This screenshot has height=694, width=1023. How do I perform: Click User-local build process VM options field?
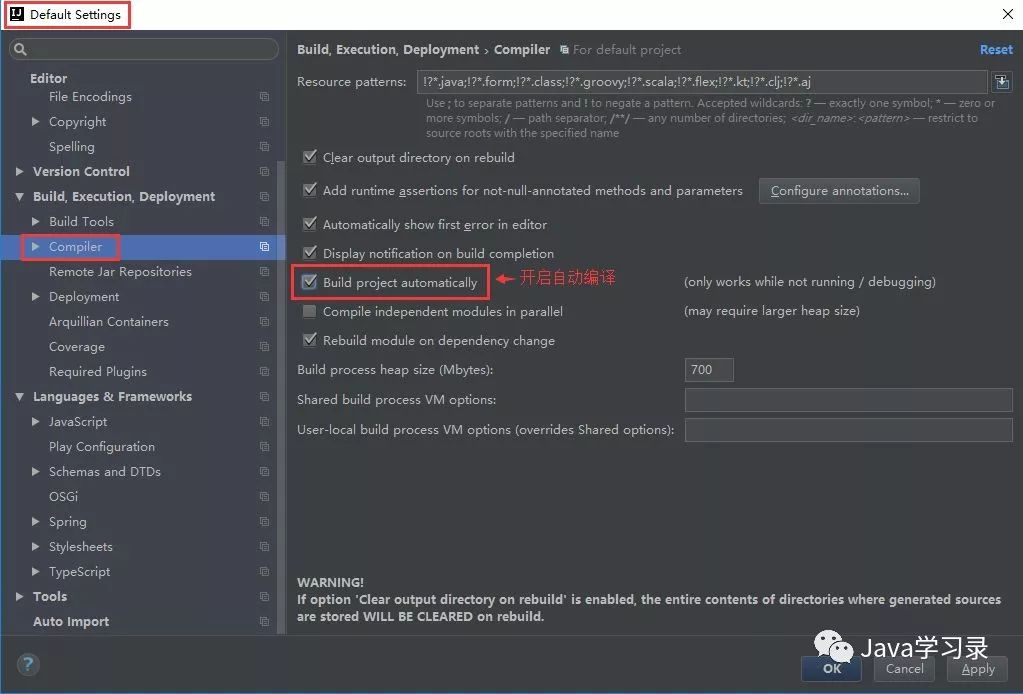848,430
